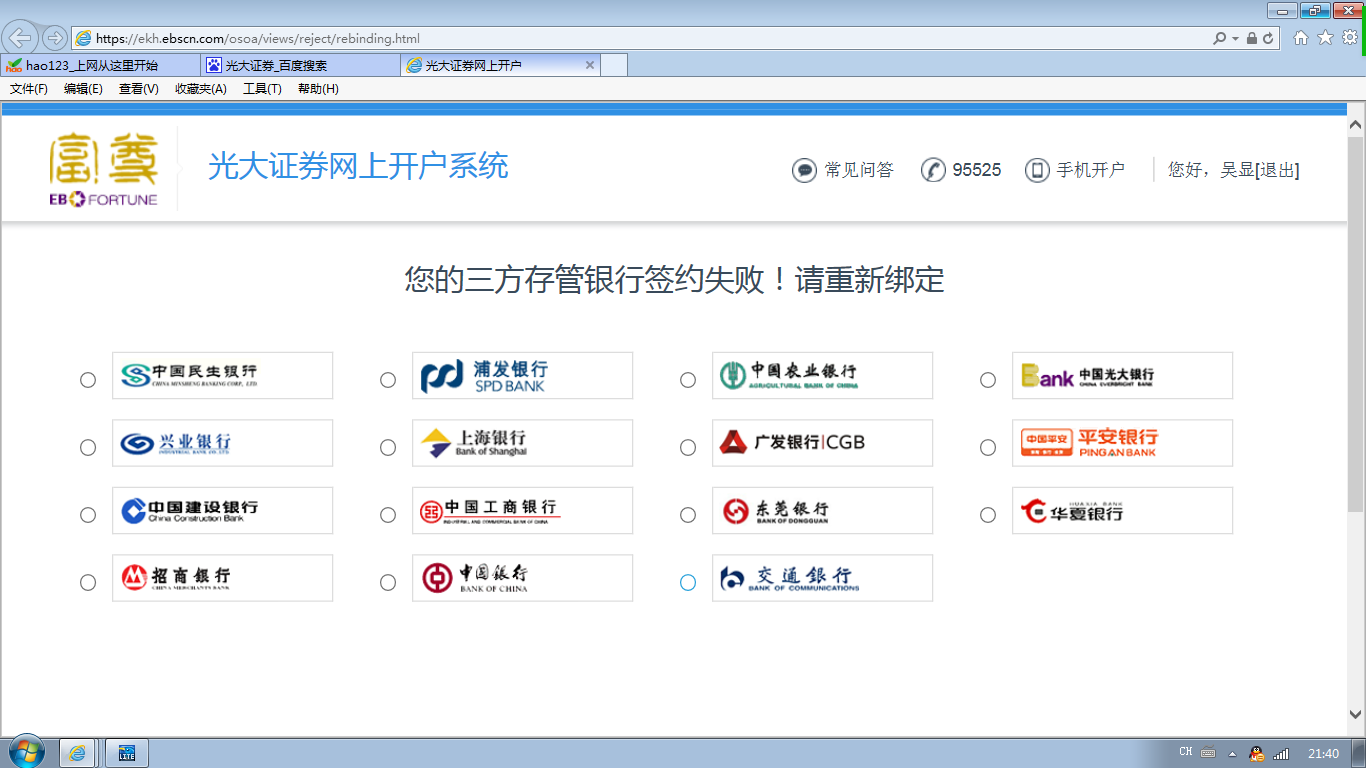Switch to hao123 tab

pyautogui.click(x=100, y=65)
